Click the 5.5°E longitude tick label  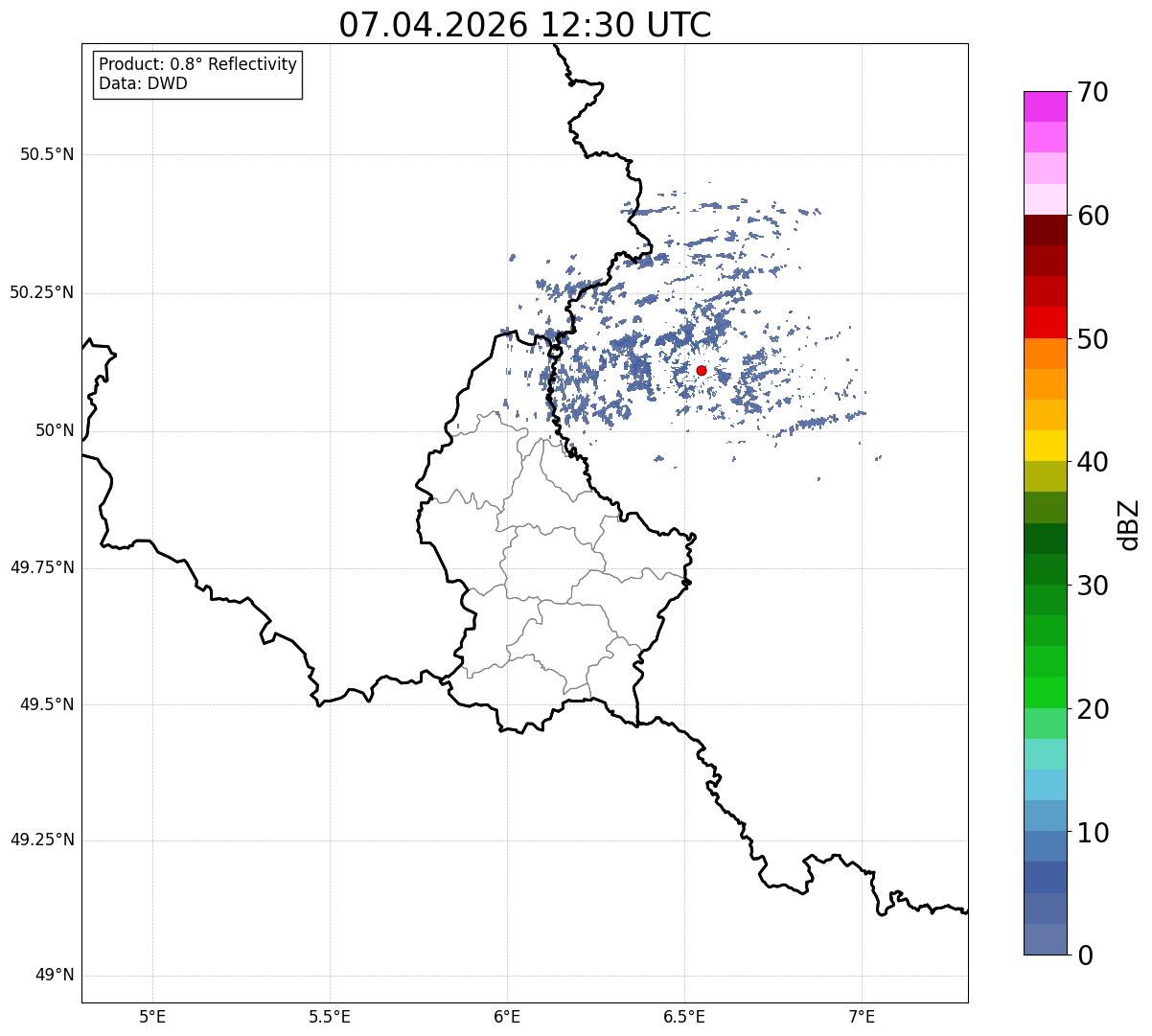coord(330,1016)
